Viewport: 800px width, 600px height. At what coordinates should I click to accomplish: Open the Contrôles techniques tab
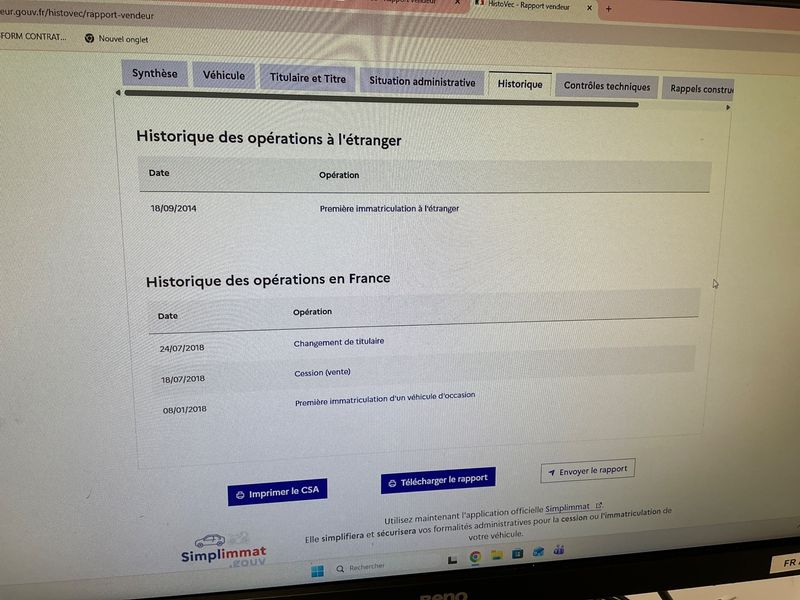[607, 87]
